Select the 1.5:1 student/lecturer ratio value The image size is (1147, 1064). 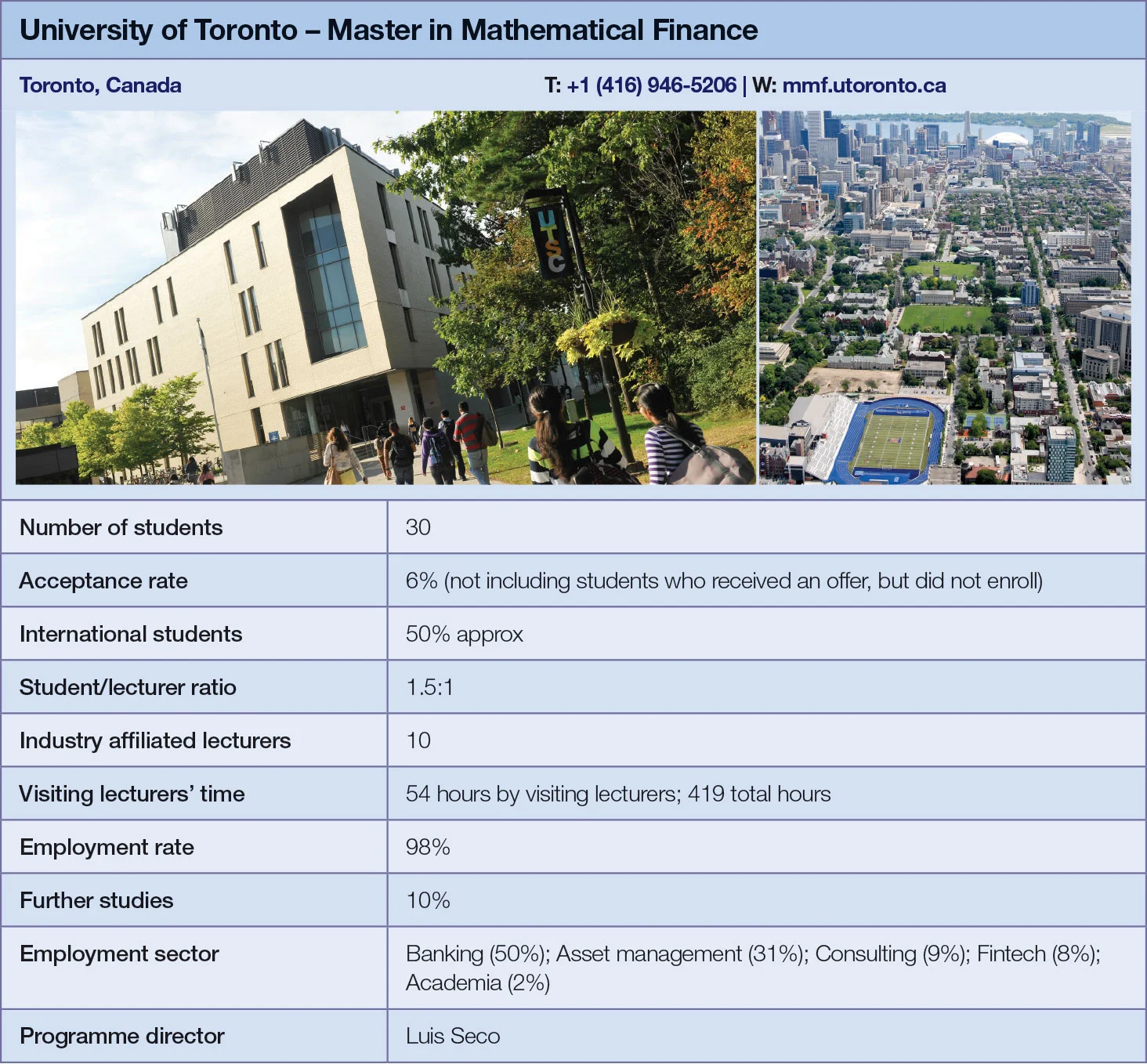pyautogui.click(x=429, y=687)
